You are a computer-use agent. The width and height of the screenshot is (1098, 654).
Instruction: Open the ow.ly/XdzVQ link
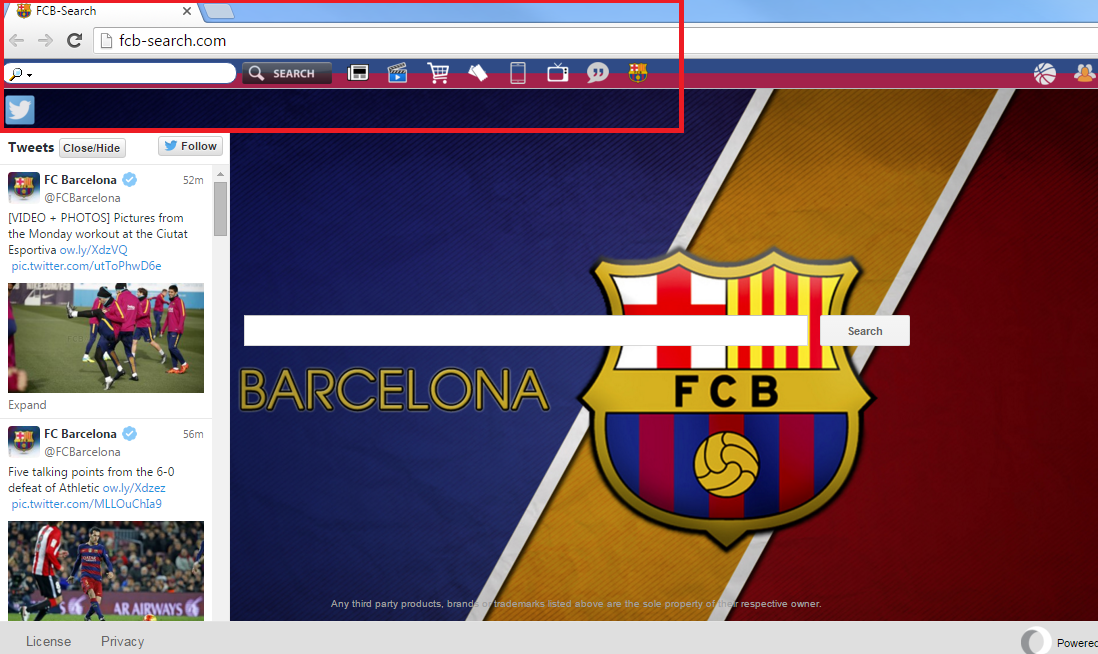[x=93, y=250]
